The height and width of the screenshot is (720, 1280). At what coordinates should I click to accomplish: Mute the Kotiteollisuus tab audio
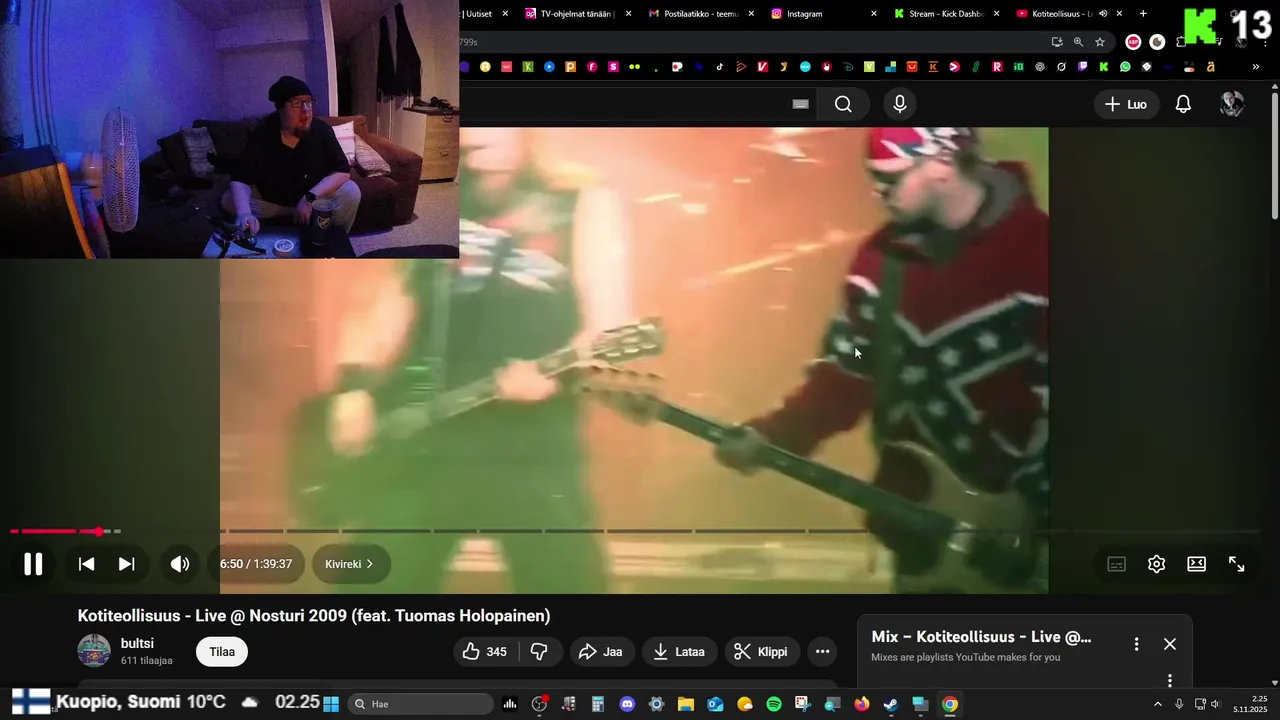tap(1103, 14)
